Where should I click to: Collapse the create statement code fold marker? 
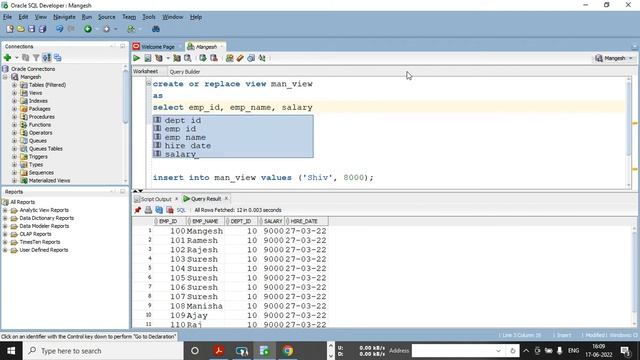149,84
